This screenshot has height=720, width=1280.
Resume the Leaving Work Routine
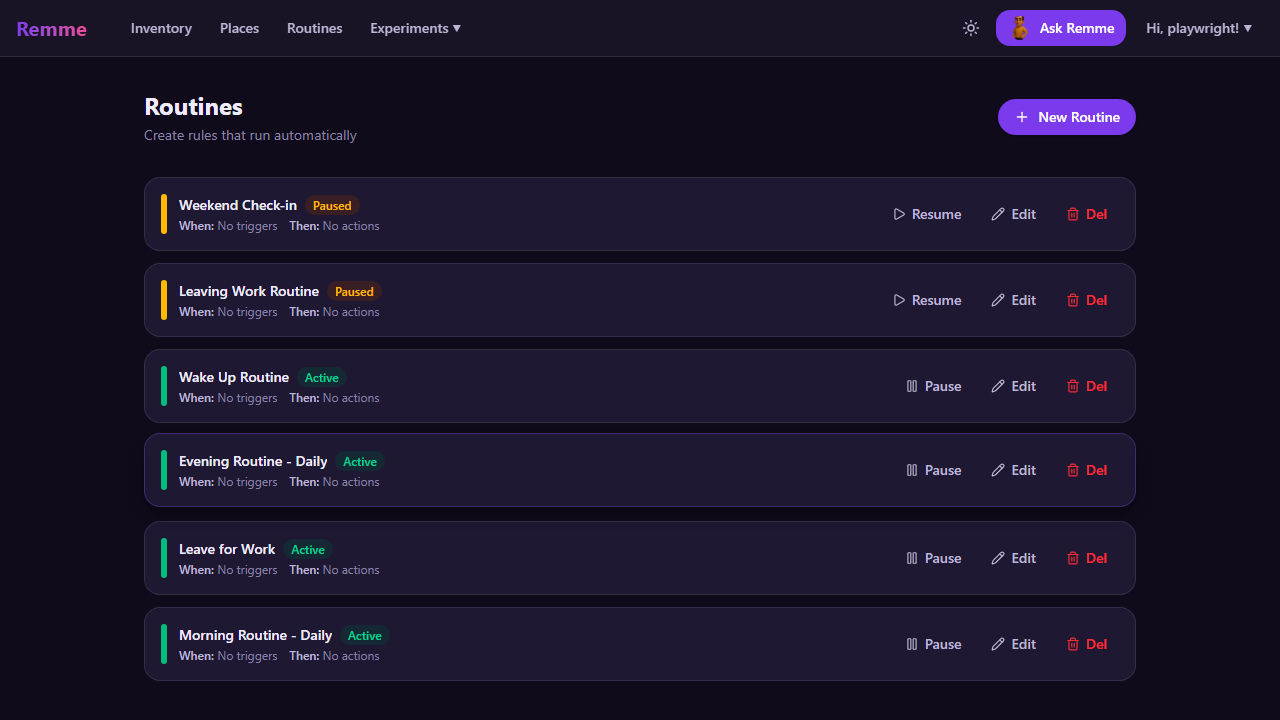tap(927, 300)
